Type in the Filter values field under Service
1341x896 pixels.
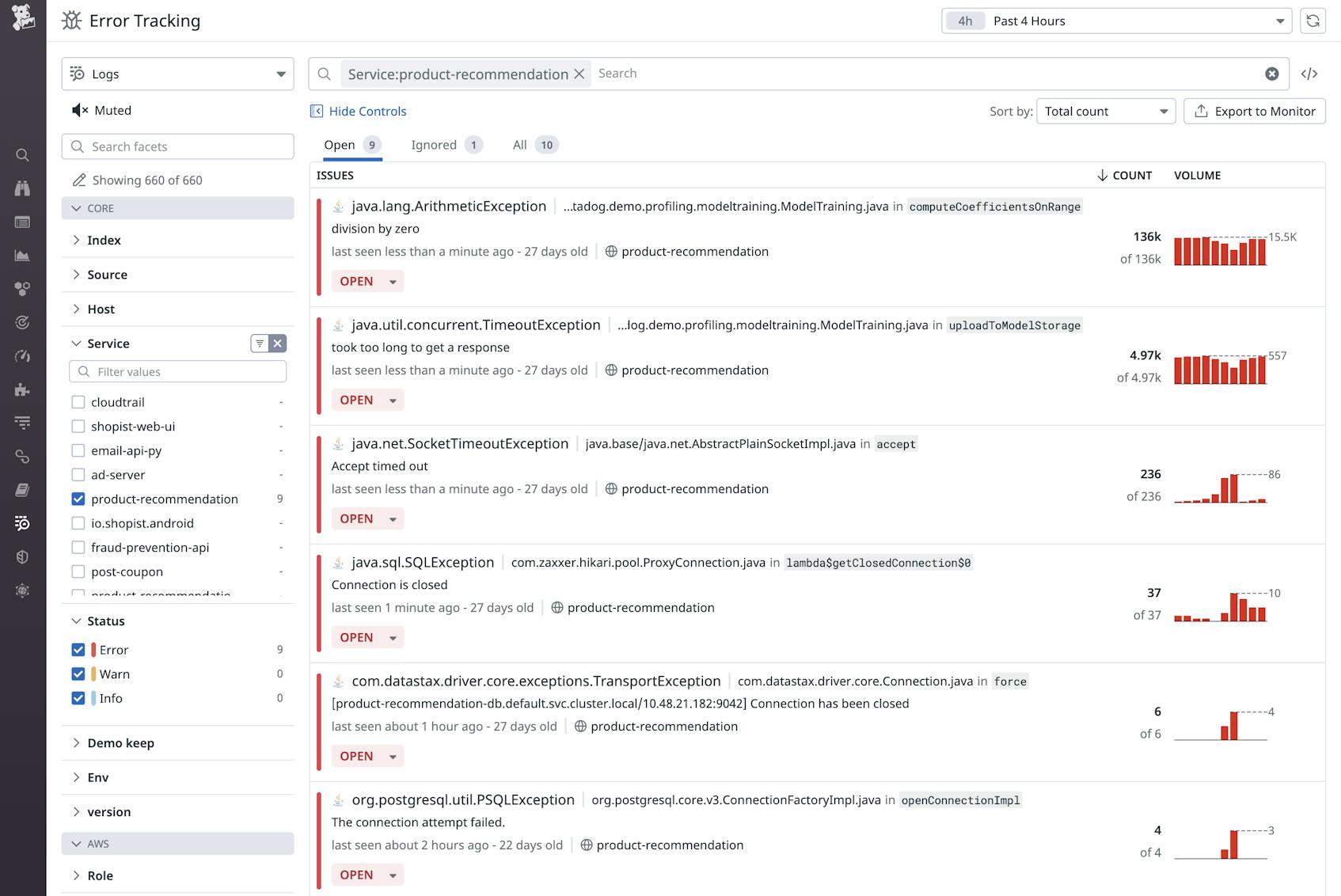(x=177, y=371)
